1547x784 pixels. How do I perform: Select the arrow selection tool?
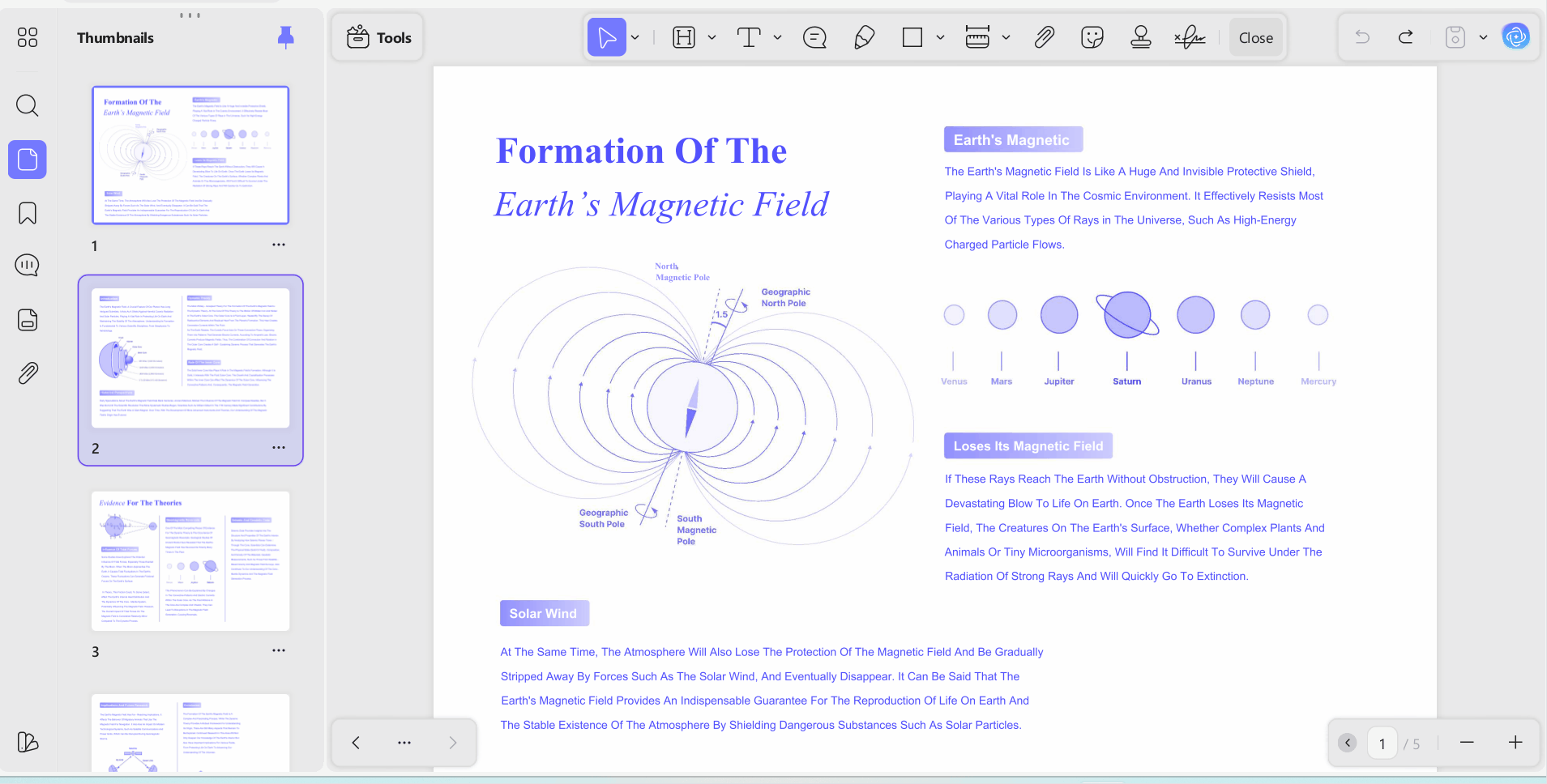coord(607,37)
